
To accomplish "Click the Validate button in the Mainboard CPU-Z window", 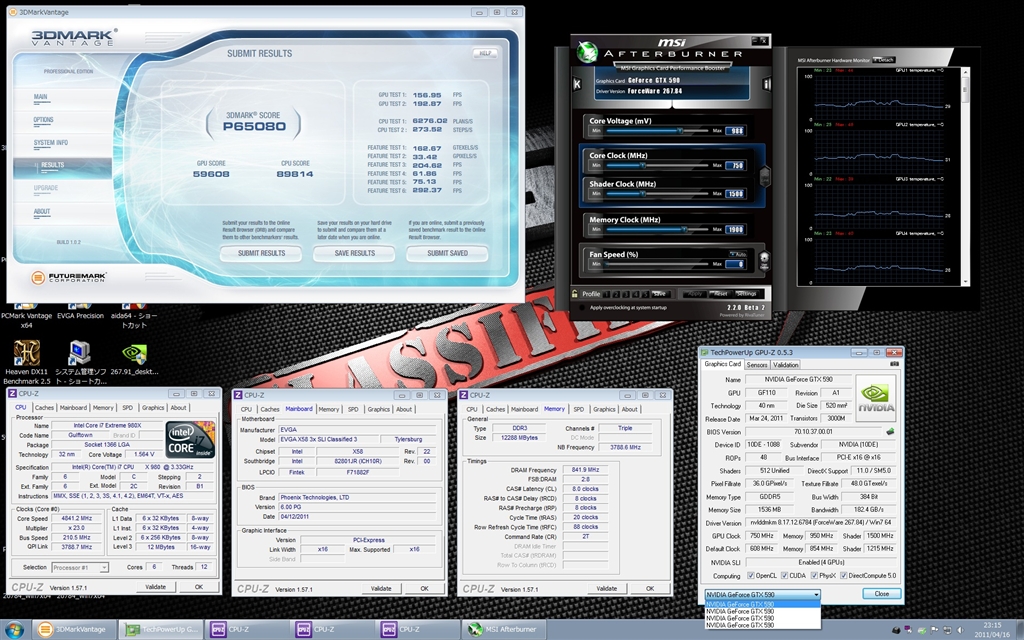I will (381, 588).
